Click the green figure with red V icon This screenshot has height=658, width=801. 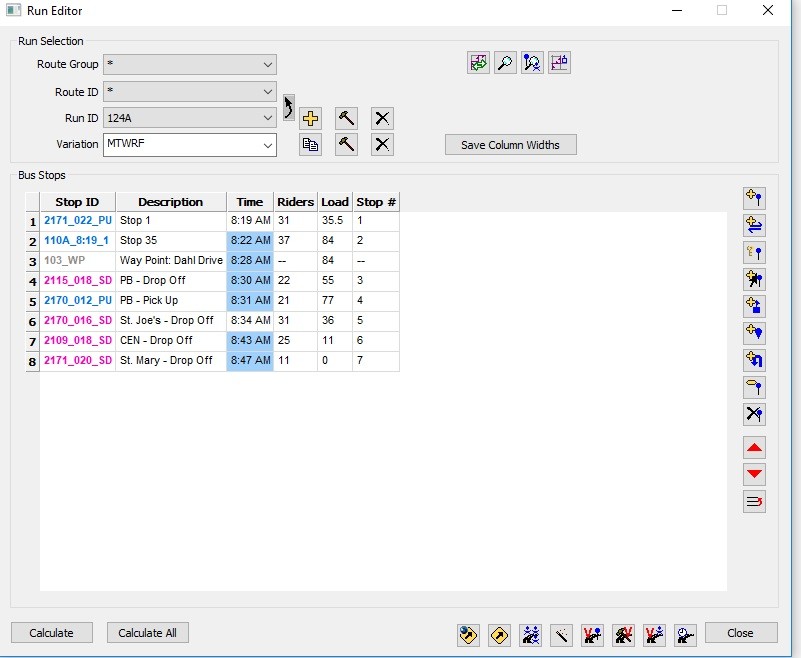[x=624, y=635]
